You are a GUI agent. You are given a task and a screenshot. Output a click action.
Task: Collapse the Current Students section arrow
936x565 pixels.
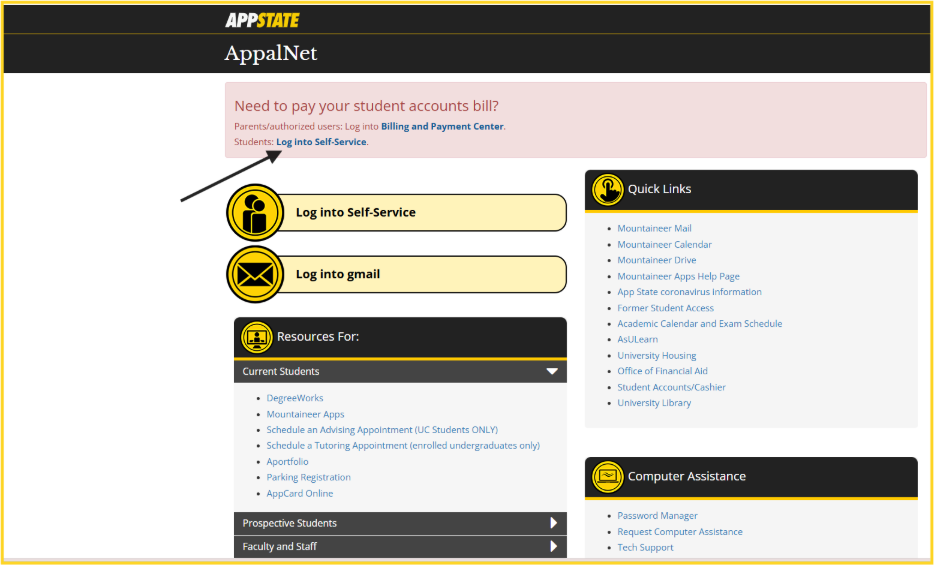pos(552,371)
